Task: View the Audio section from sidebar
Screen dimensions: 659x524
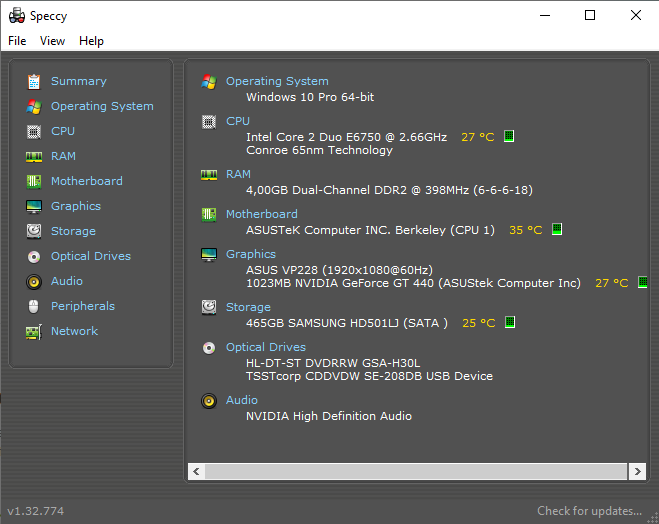Action: click(x=67, y=281)
